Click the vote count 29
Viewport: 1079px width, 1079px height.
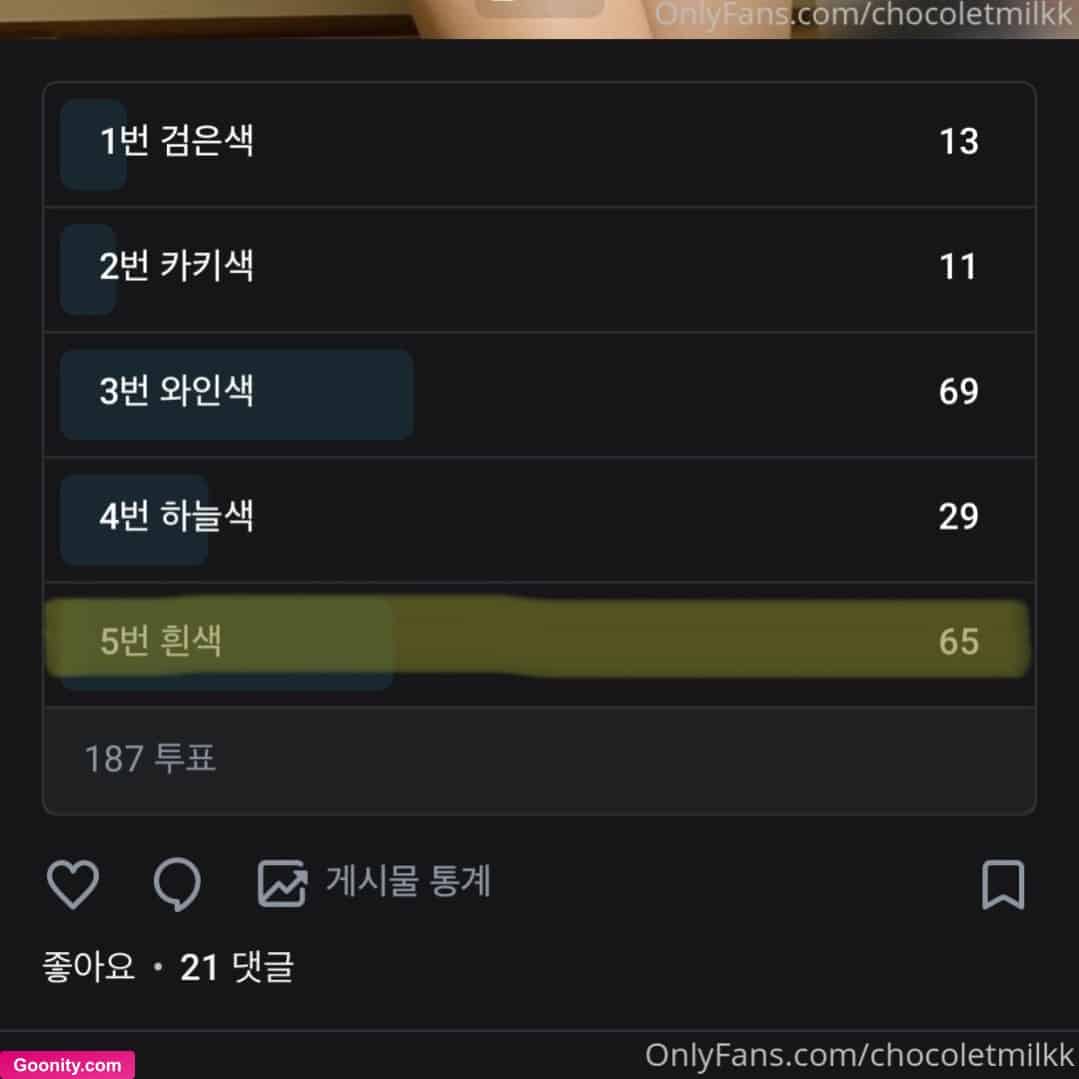959,517
